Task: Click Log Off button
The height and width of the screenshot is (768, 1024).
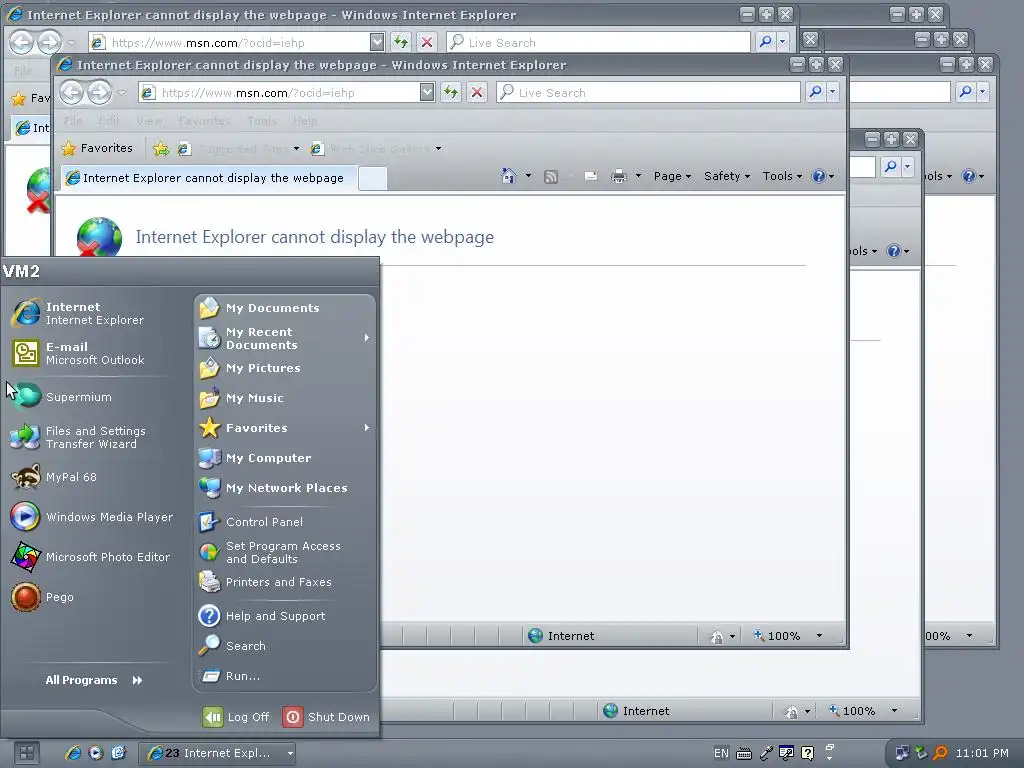Action: 236,717
